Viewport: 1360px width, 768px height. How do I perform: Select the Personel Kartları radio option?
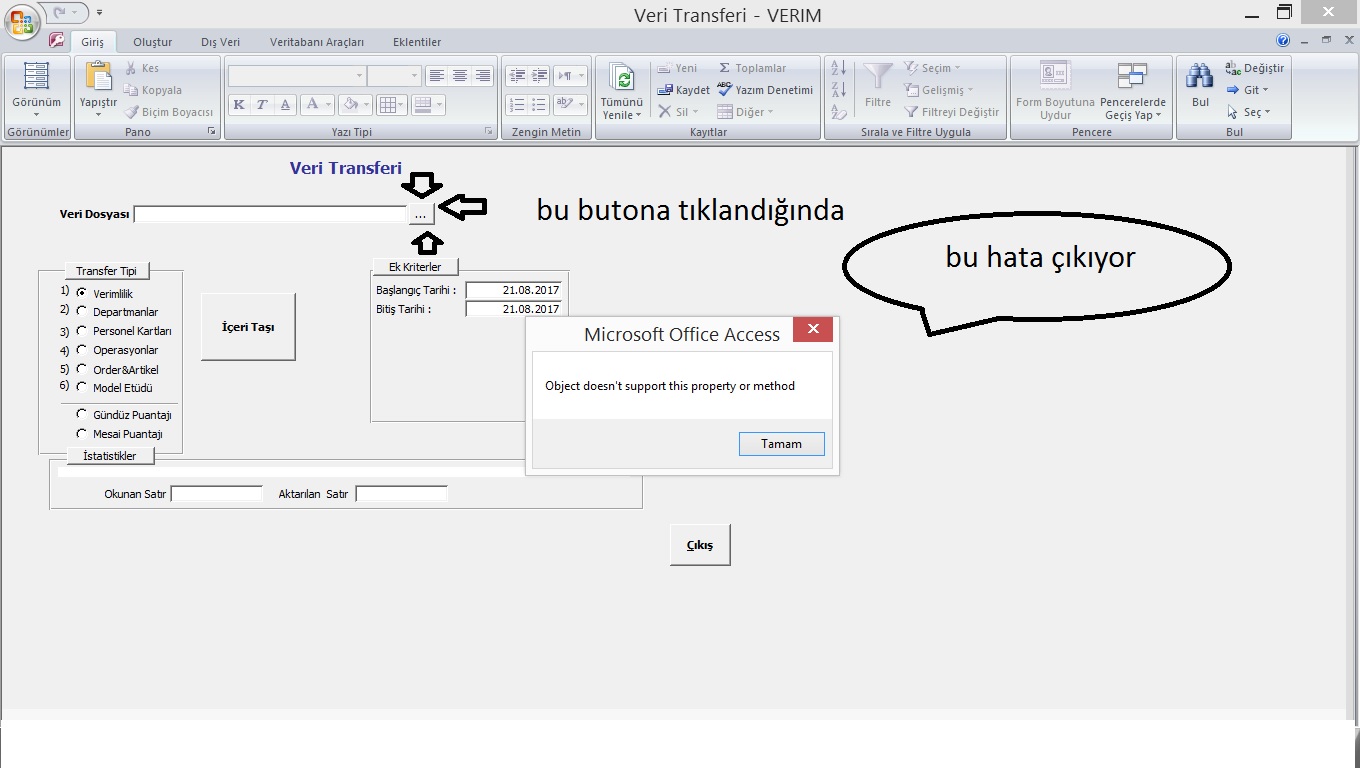[x=82, y=331]
